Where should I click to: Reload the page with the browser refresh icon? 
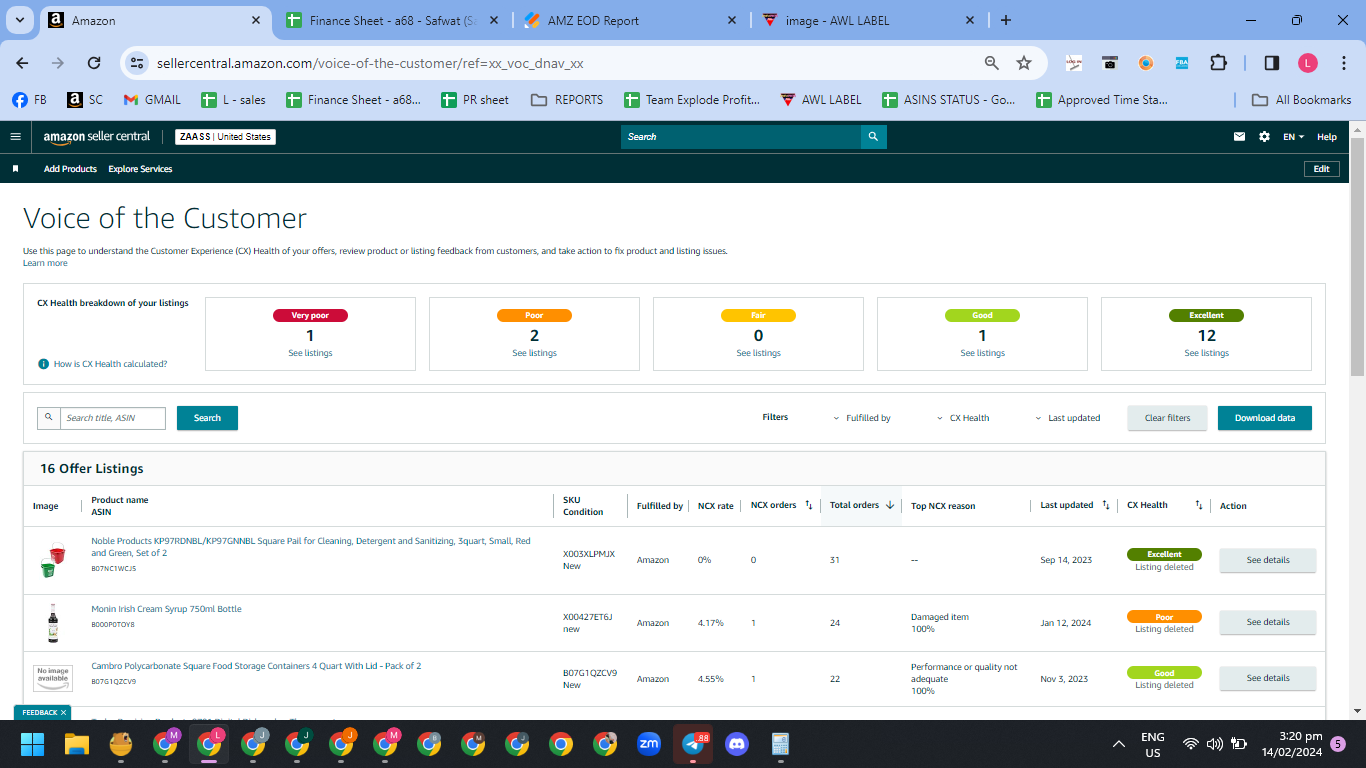[x=94, y=63]
